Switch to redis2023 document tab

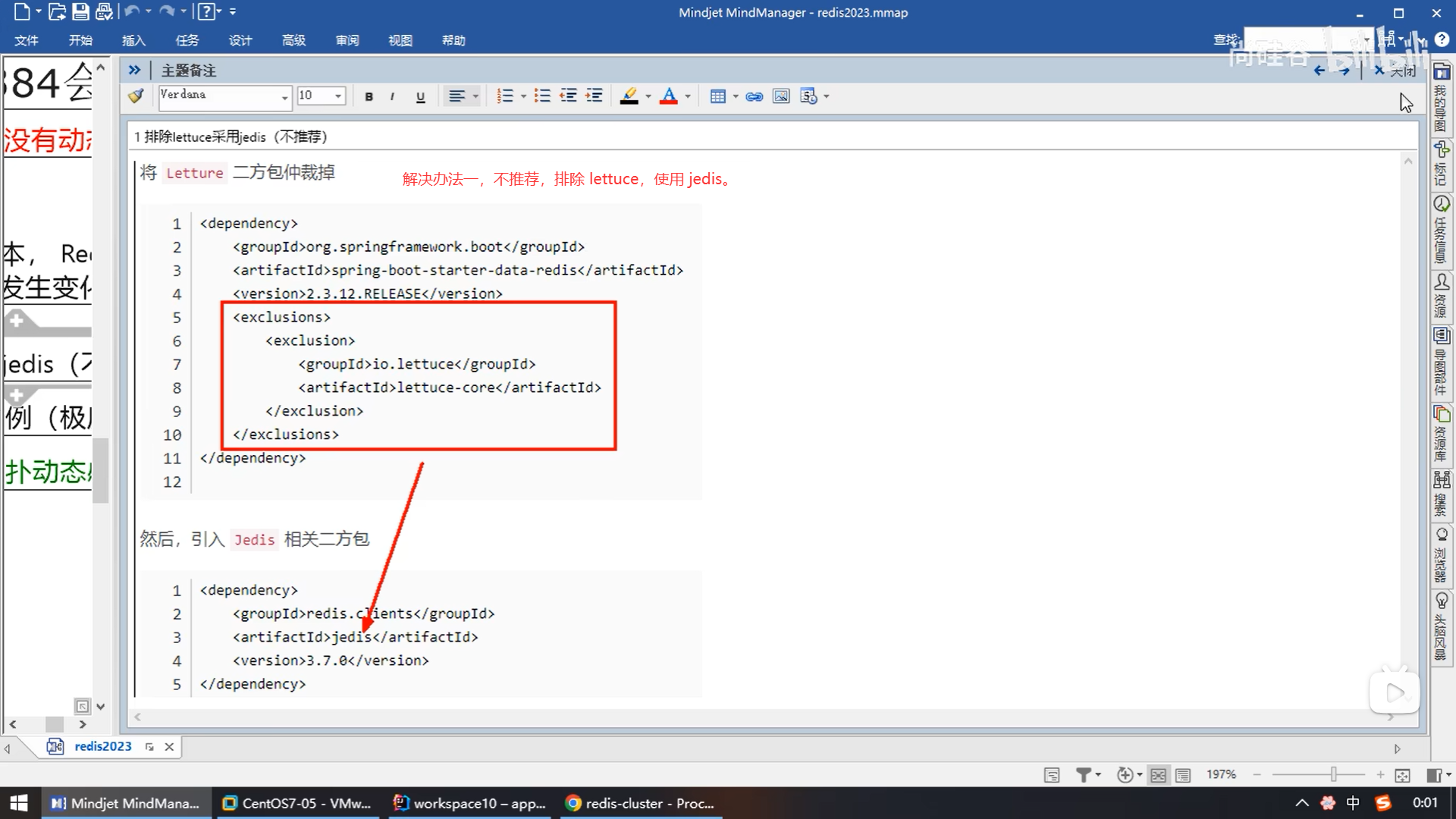(x=102, y=746)
